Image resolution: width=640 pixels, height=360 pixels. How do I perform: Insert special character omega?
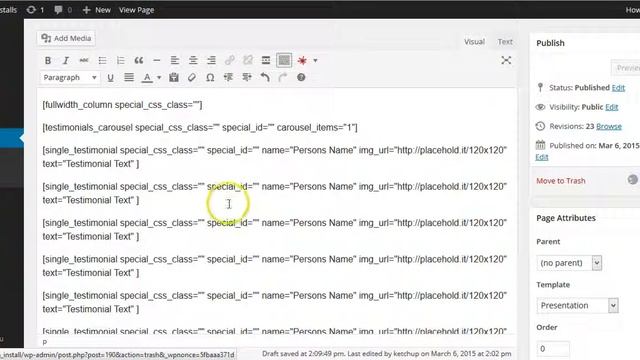click(210, 78)
